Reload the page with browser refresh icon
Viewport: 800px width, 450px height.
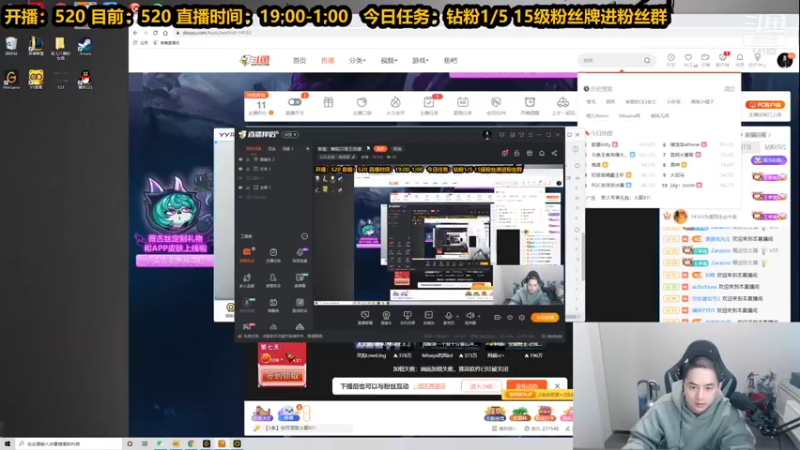(155, 33)
